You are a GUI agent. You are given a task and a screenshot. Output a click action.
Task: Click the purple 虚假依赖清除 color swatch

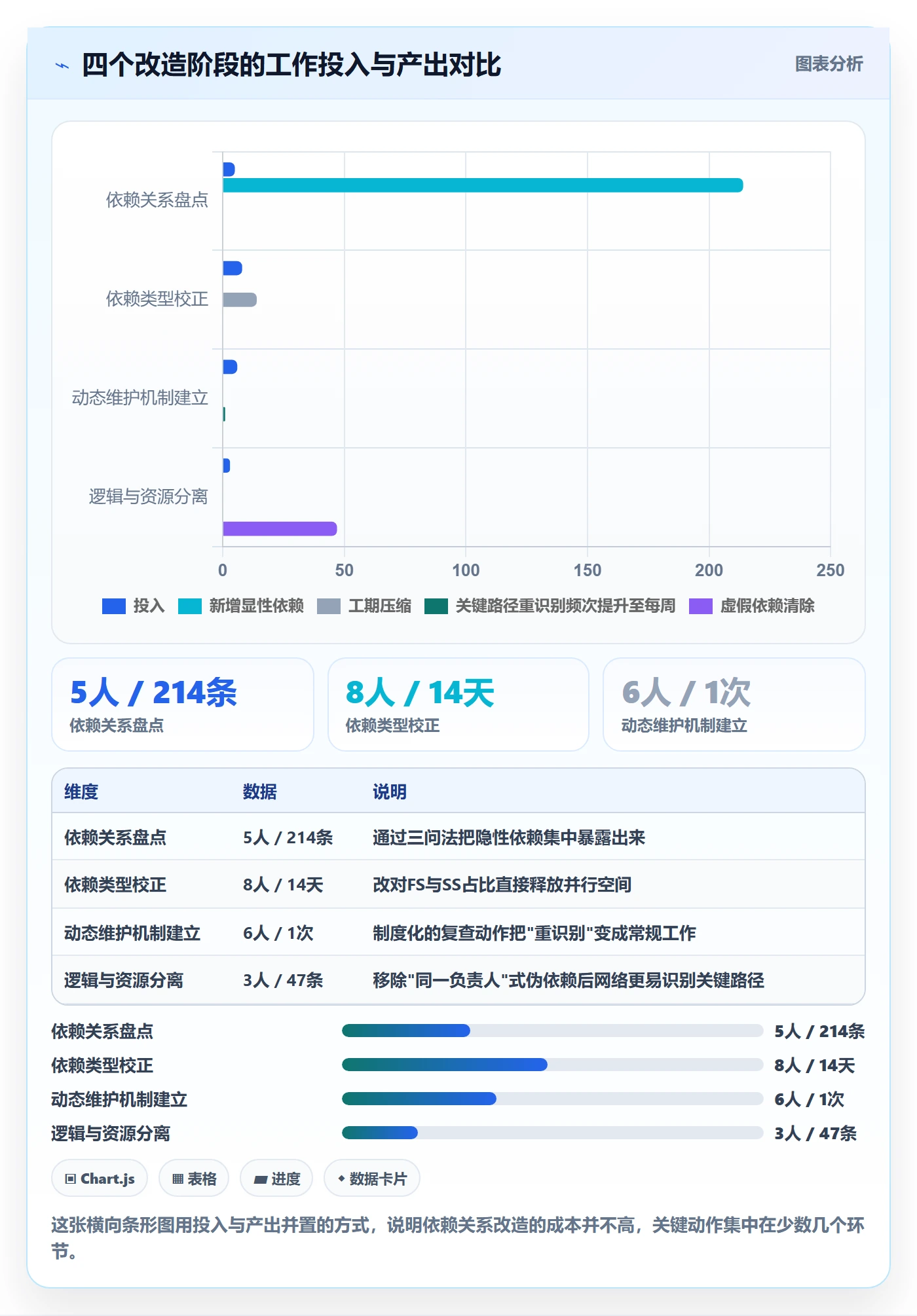701,606
